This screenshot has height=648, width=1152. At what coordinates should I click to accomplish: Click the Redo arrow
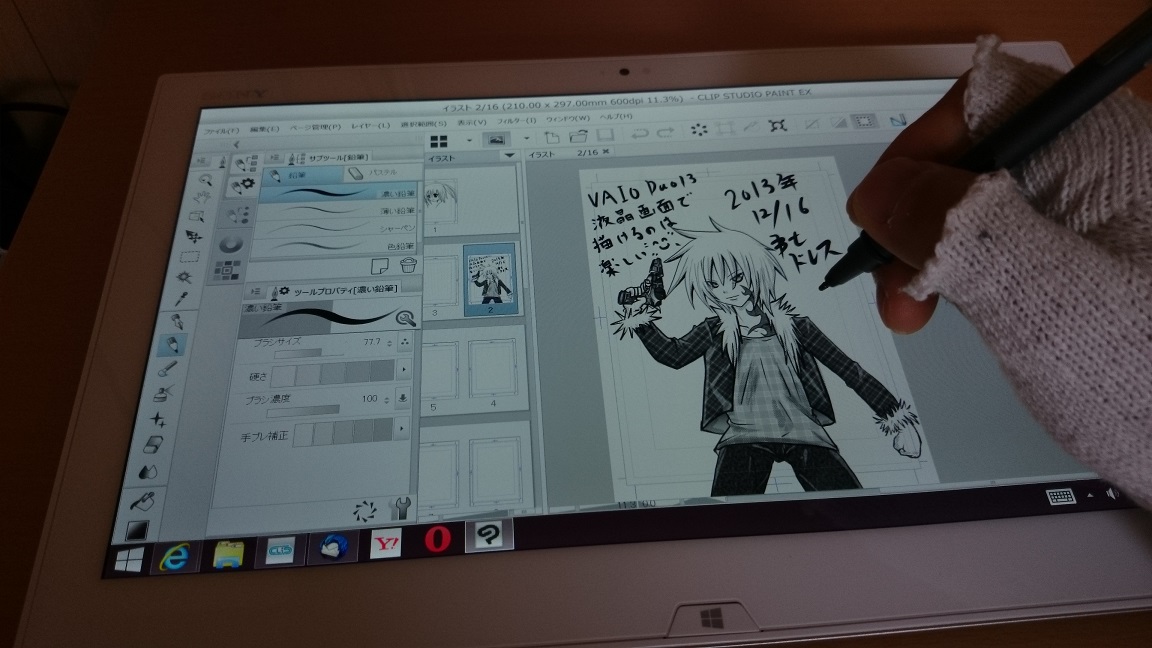click(666, 132)
